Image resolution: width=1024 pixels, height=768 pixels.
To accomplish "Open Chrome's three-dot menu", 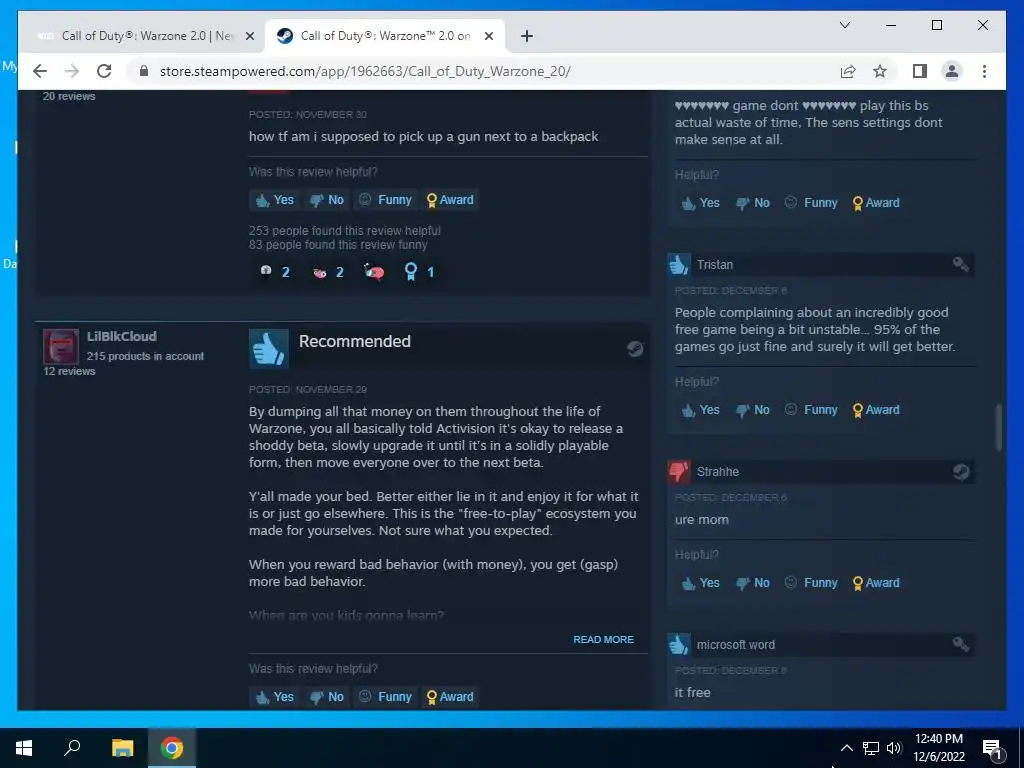I will [x=984, y=71].
